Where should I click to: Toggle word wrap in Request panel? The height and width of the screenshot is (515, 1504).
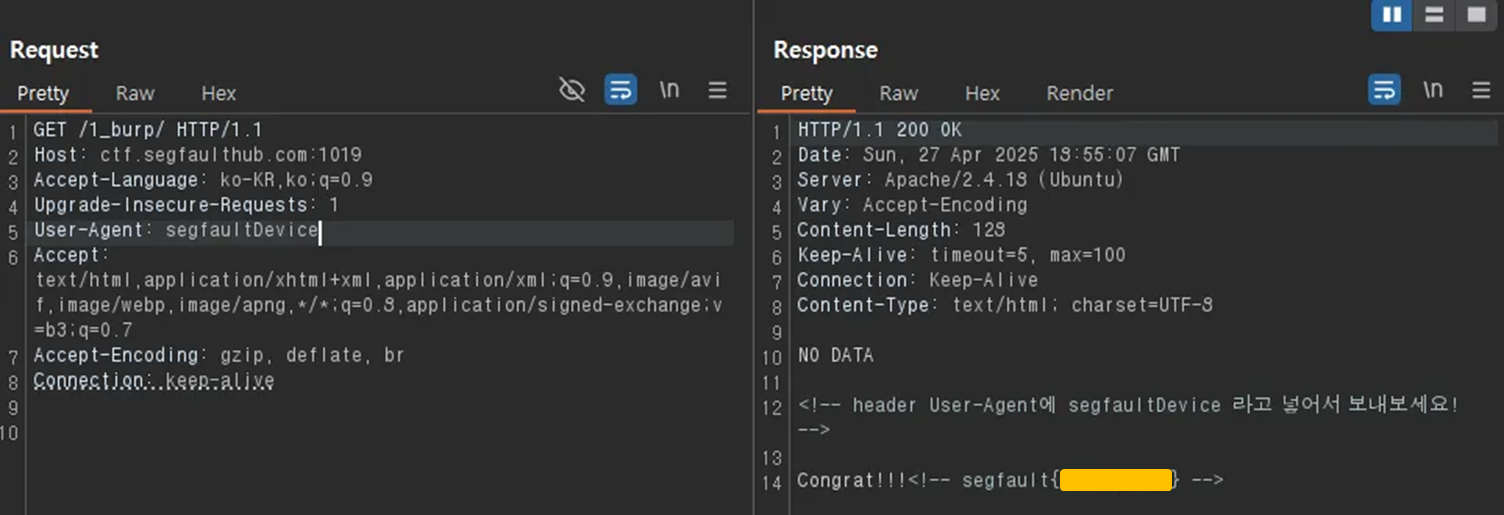click(x=621, y=91)
